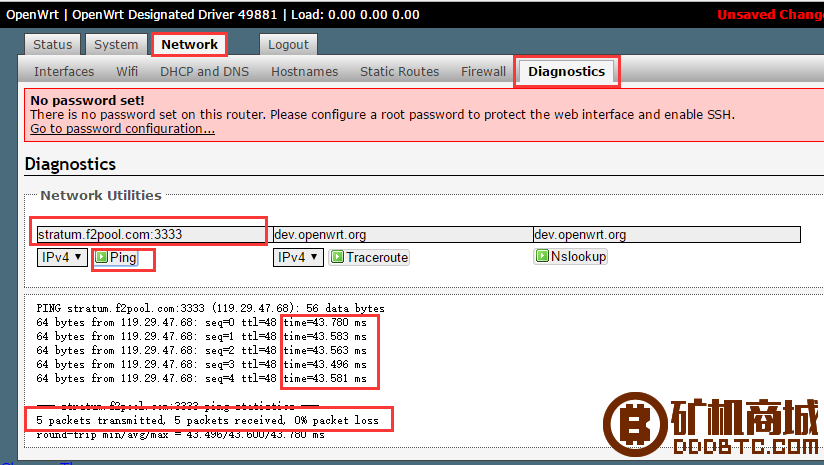Select the Network tab
The height and width of the screenshot is (465, 824).
[x=189, y=45]
